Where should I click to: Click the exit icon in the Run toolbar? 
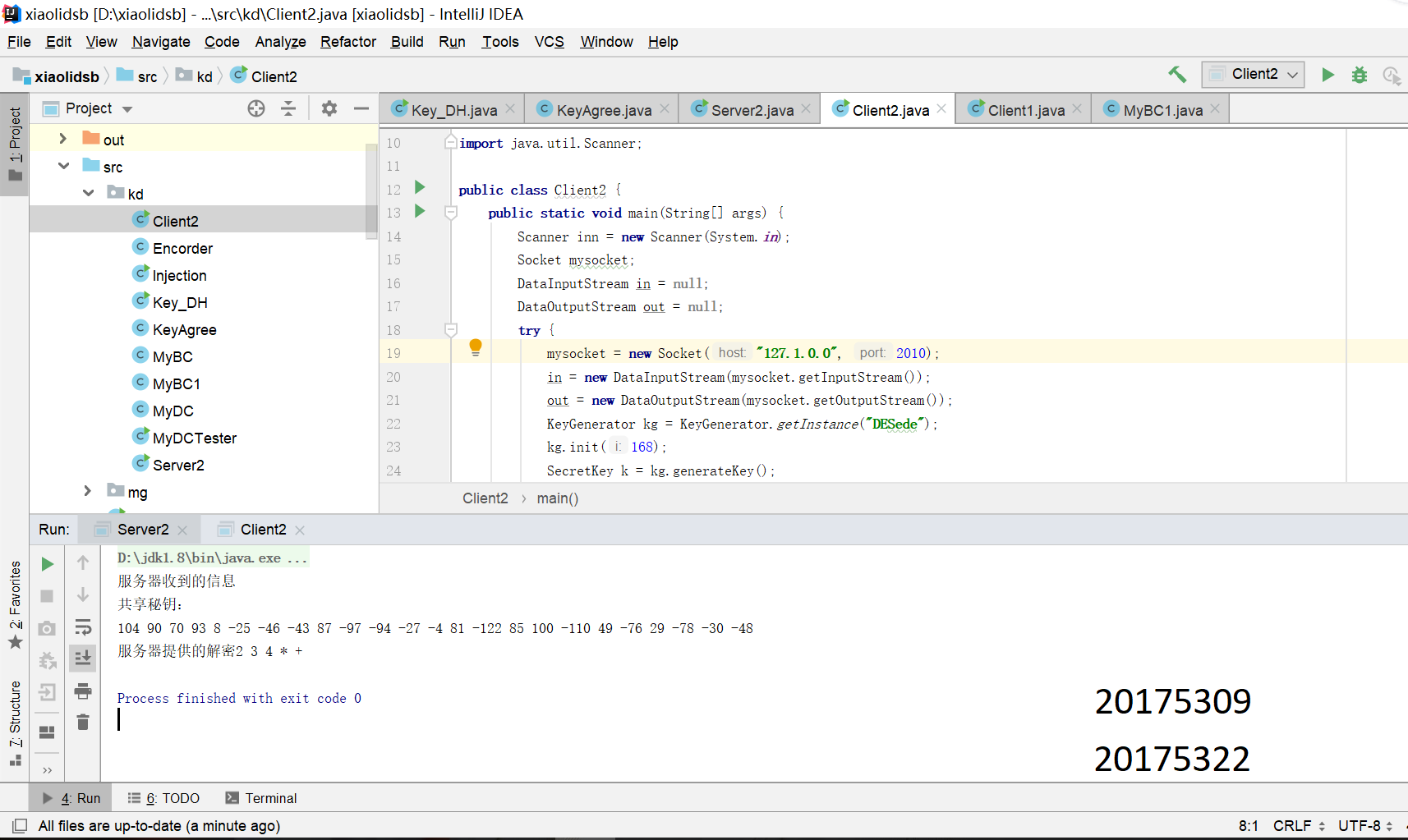click(47, 692)
